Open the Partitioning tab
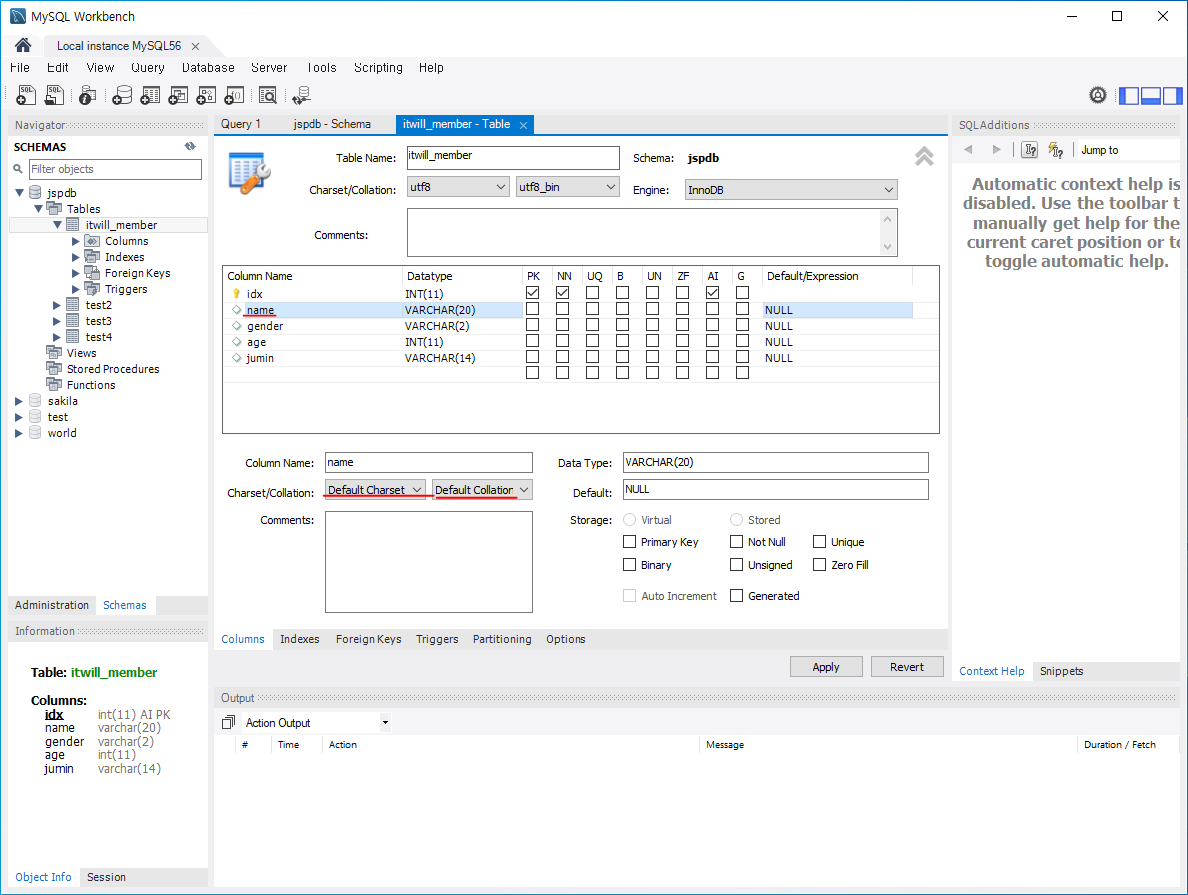Viewport: 1188px width, 895px height. [502, 639]
